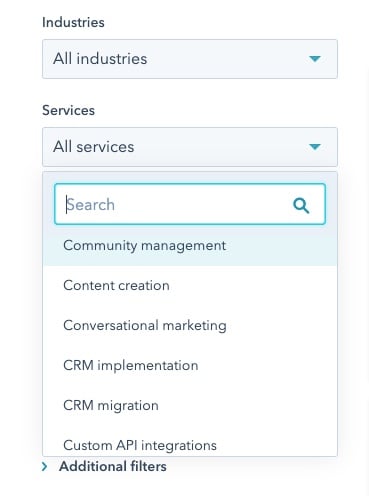The image size is (369, 496).
Task: Expand Additional filters section
Action: (x=104, y=467)
